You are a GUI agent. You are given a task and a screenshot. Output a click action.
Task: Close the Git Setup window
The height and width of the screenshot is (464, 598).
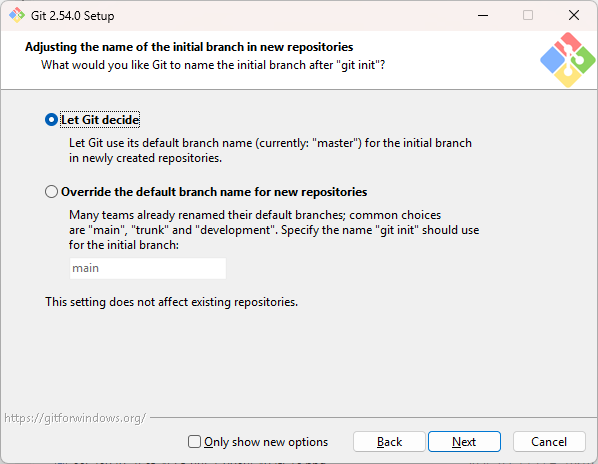[x=574, y=15]
